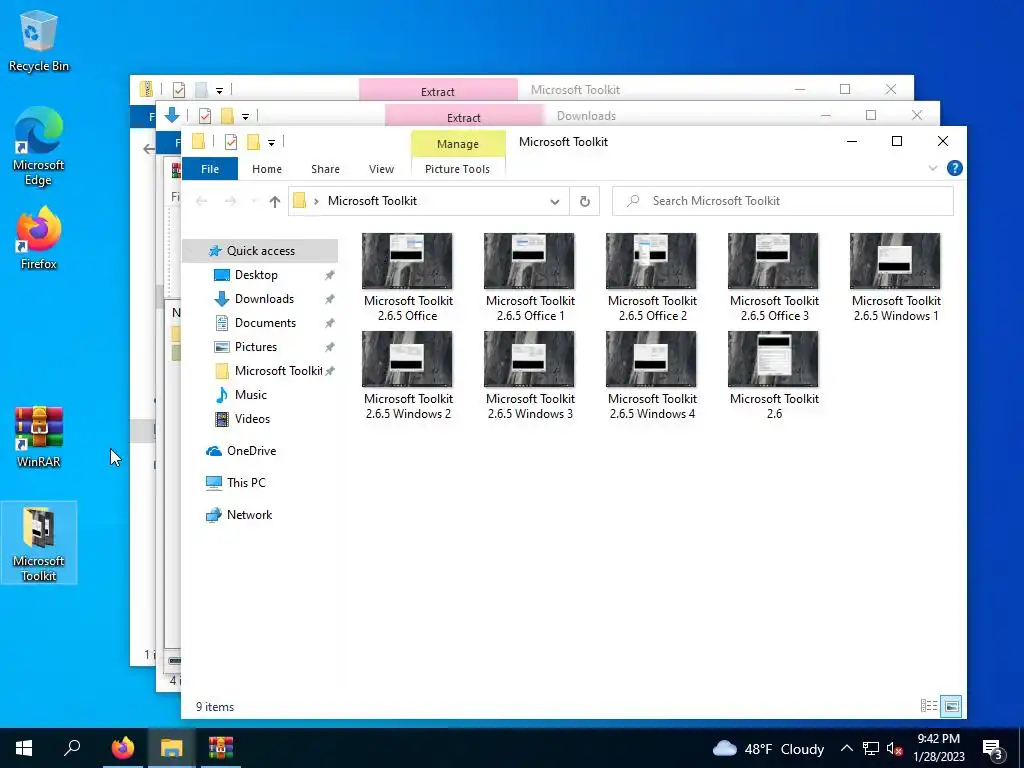The width and height of the screenshot is (1024, 768).
Task: Select the Microsoft Toolkit 2.6.5 Office 1 thumbnail
Action: point(529,261)
